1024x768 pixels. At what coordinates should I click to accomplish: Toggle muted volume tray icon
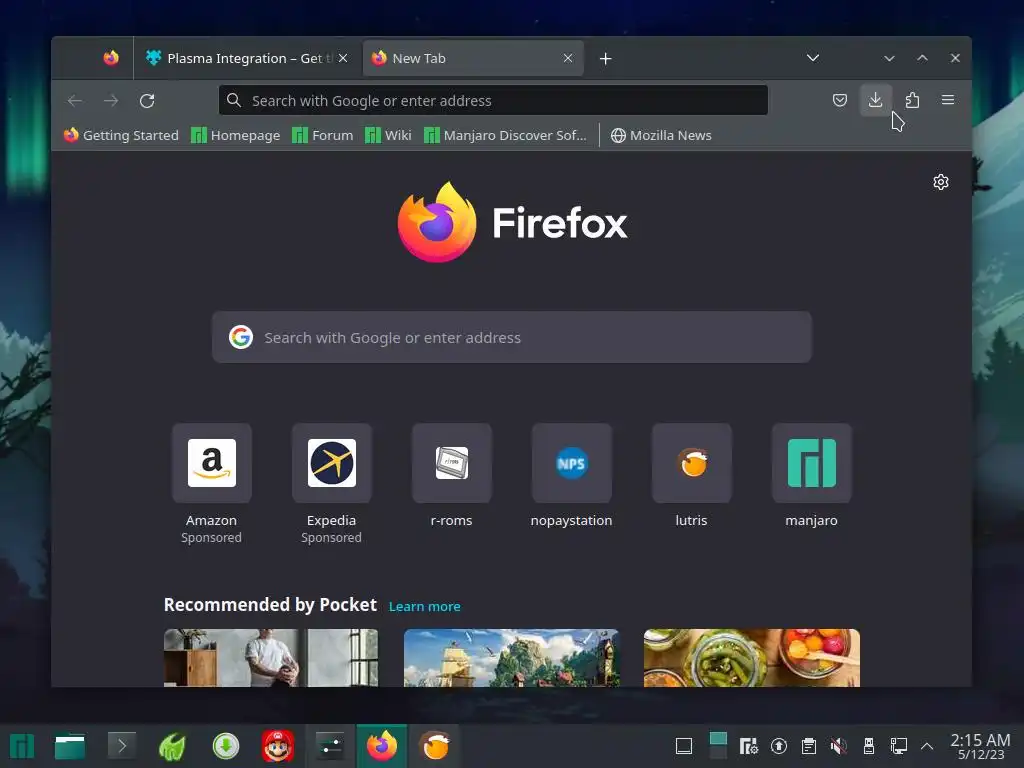(x=839, y=746)
